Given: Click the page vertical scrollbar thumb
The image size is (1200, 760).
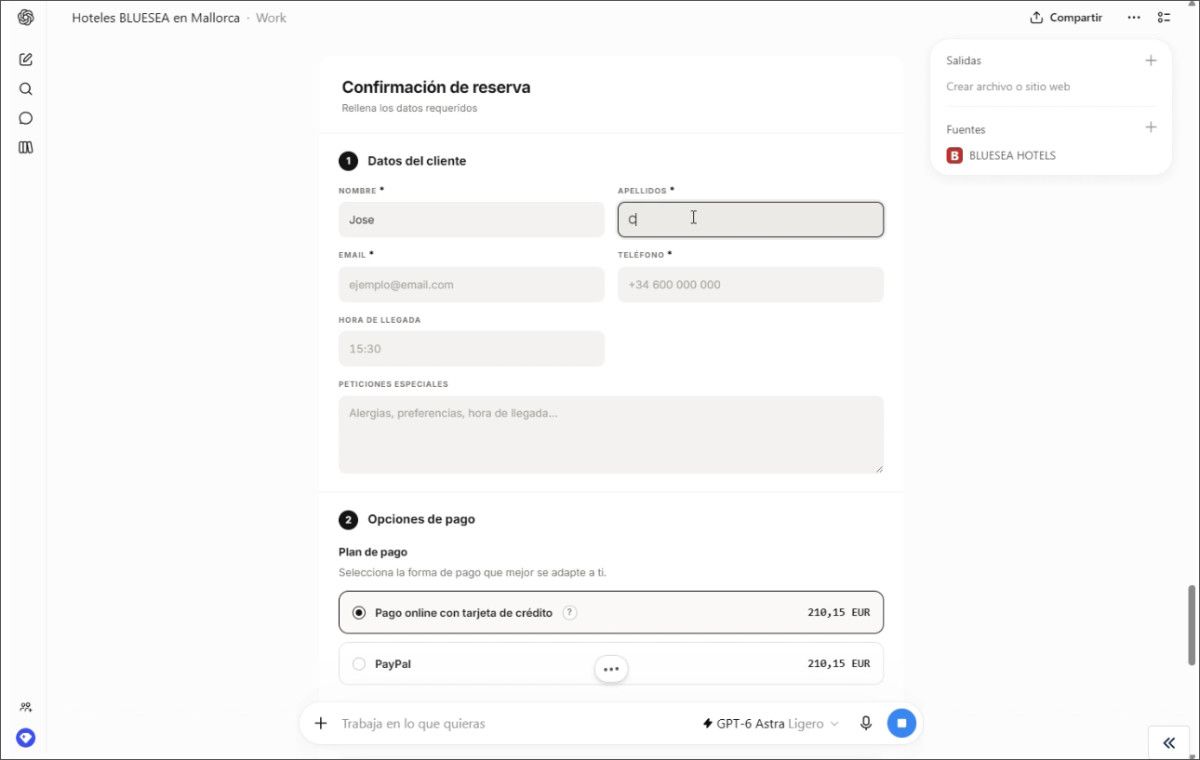Looking at the screenshot, I should pos(1191,625).
